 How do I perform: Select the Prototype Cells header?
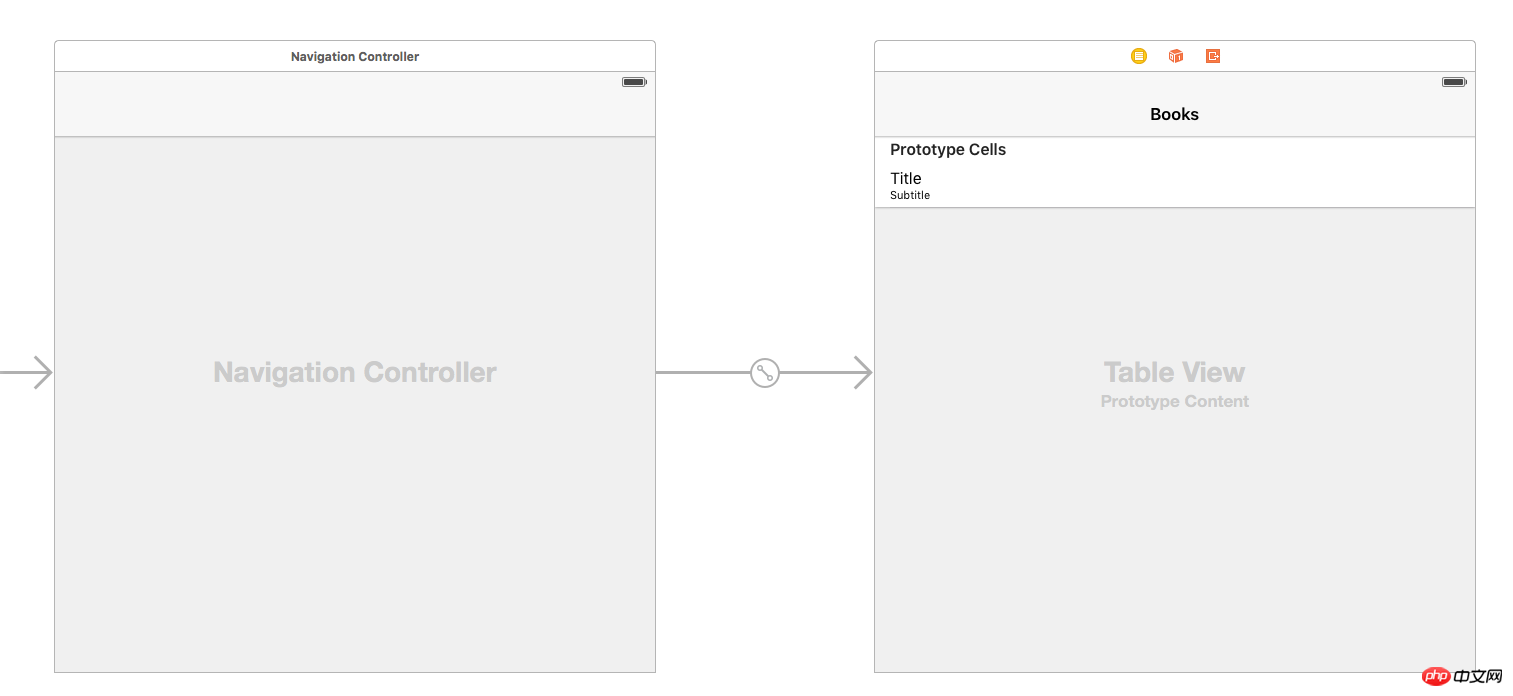(948, 150)
